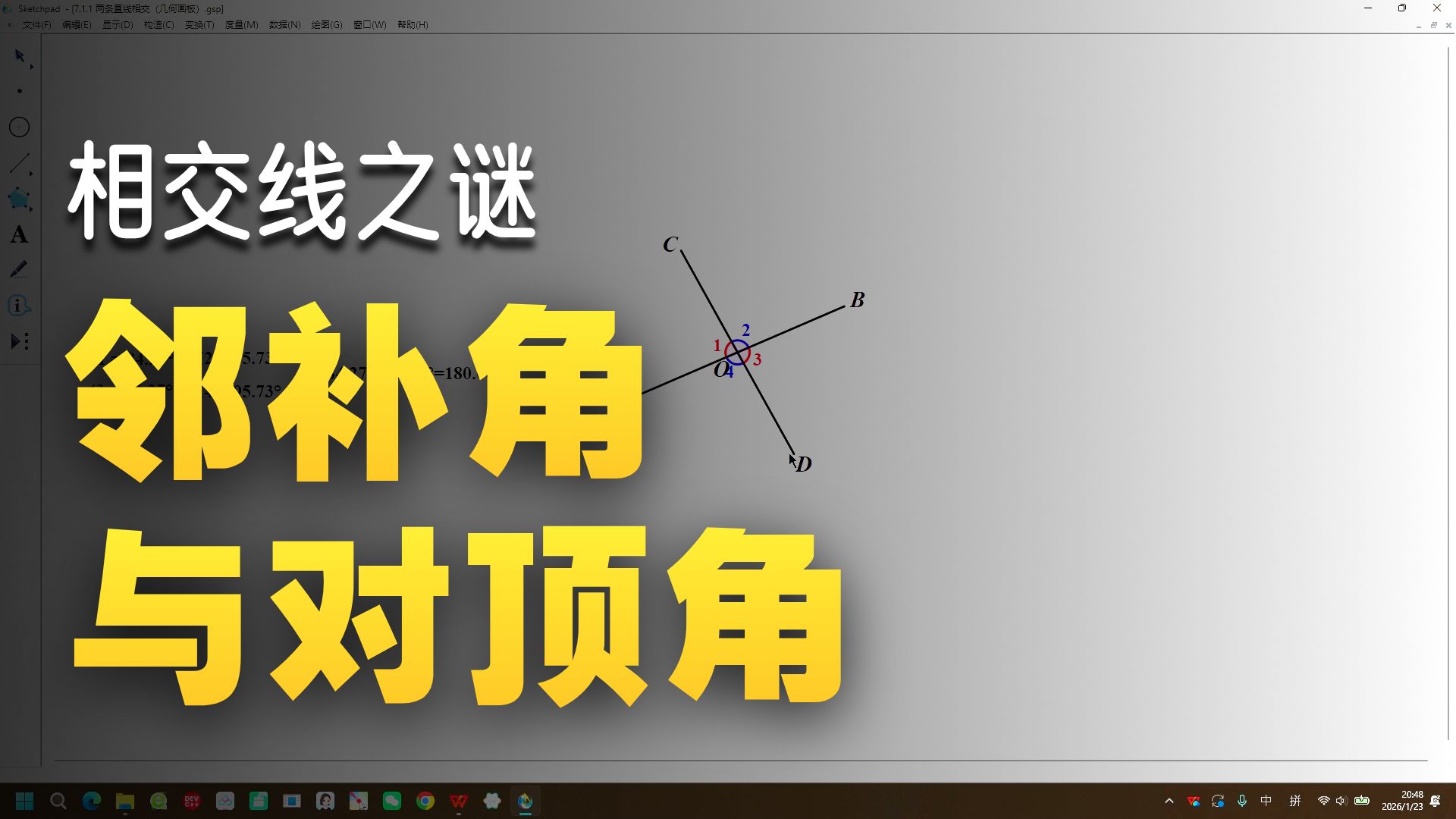The width and height of the screenshot is (1456, 819).
Task: Select the Polygon tool
Action: (x=20, y=199)
